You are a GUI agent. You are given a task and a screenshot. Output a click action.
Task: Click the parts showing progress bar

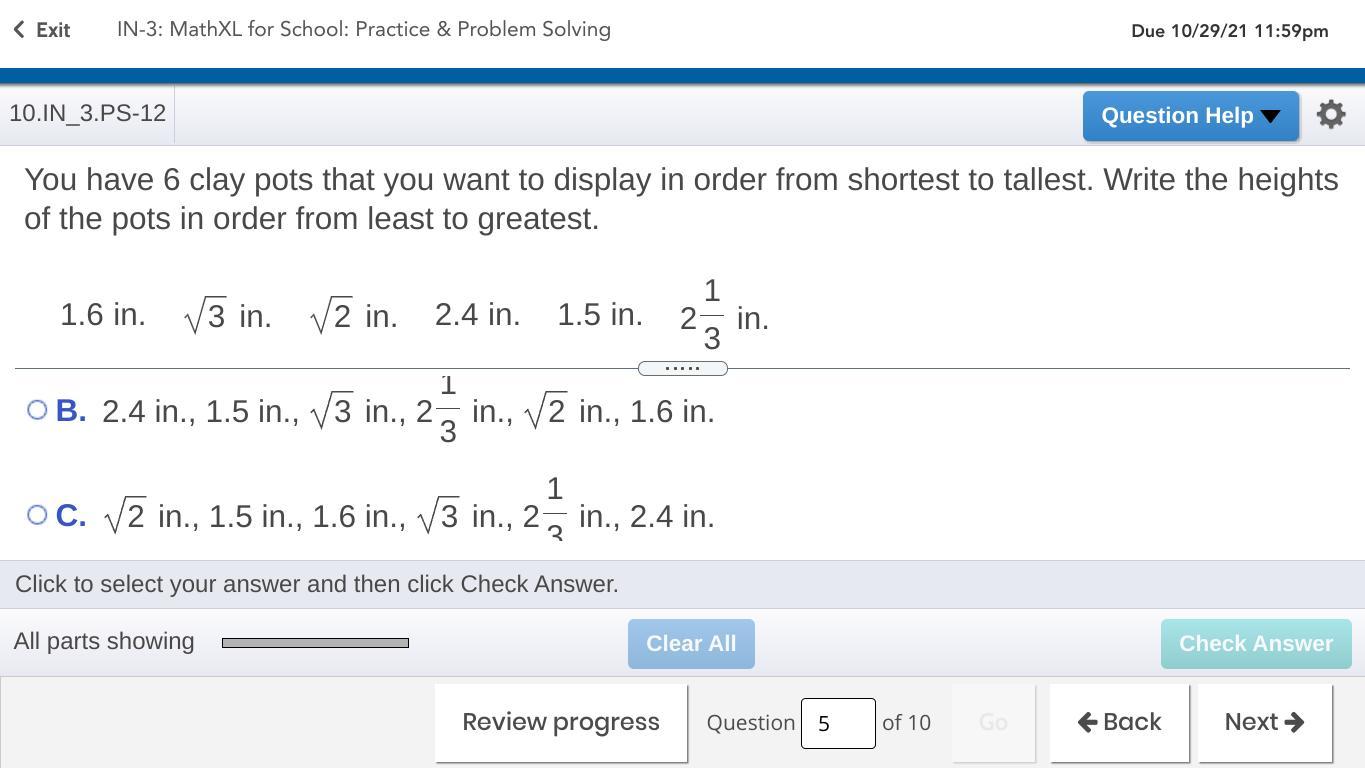coord(315,643)
